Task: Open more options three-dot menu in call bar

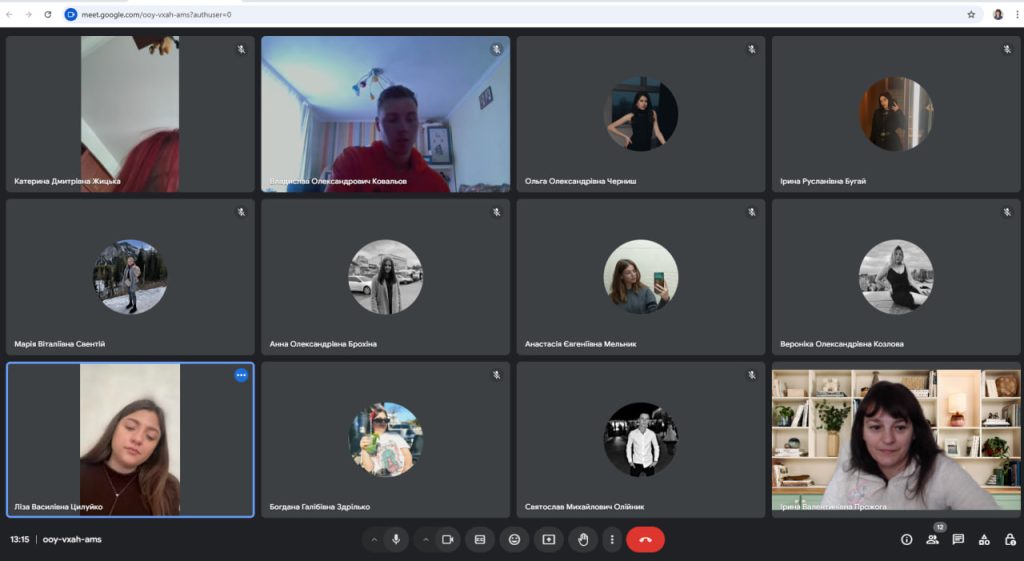Action: 611,539
